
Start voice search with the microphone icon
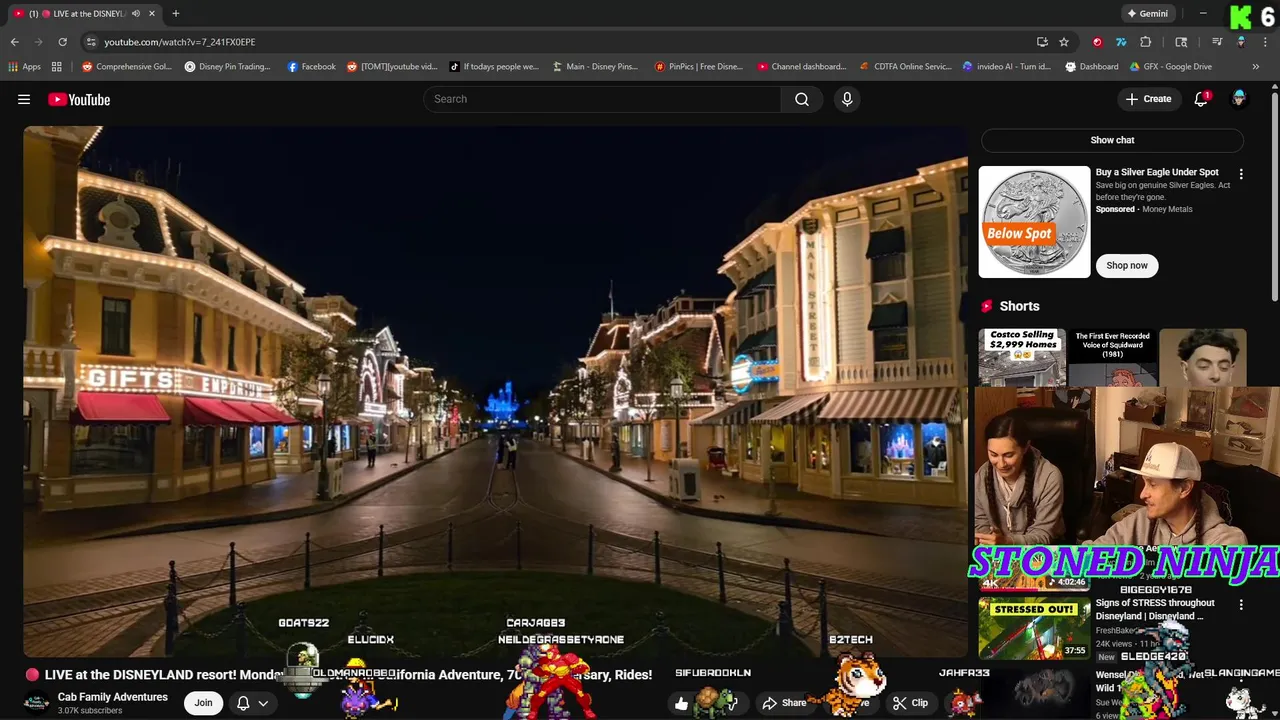pyautogui.click(x=847, y=99)
